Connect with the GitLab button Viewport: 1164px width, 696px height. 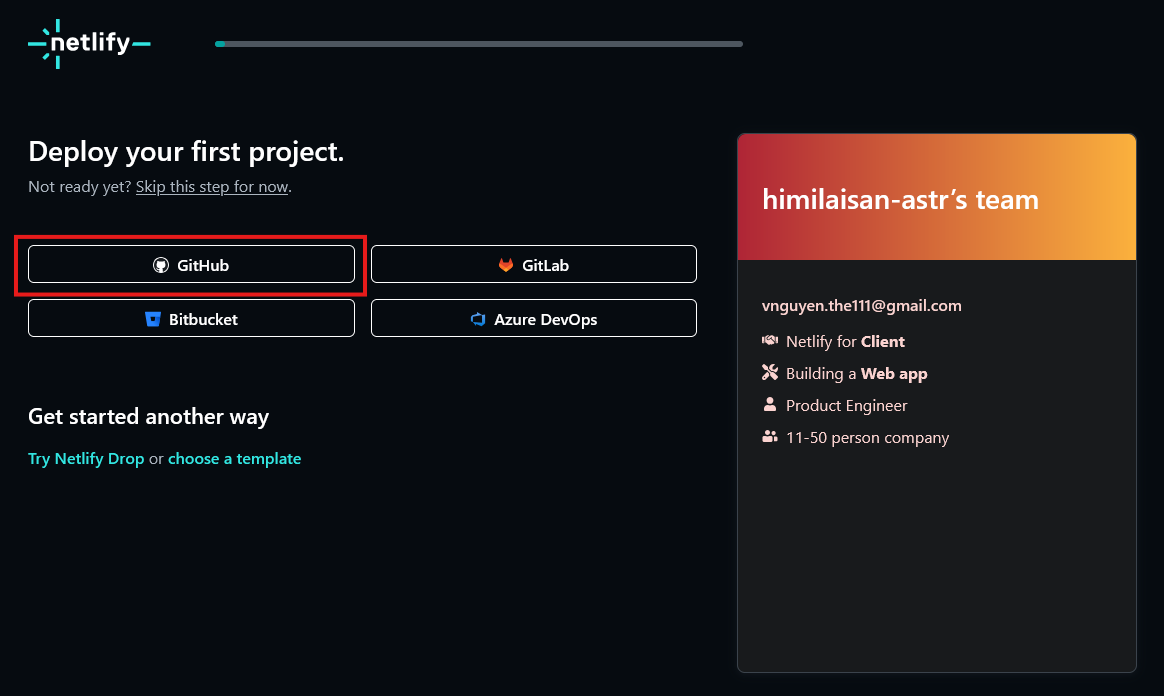[534, 264]
